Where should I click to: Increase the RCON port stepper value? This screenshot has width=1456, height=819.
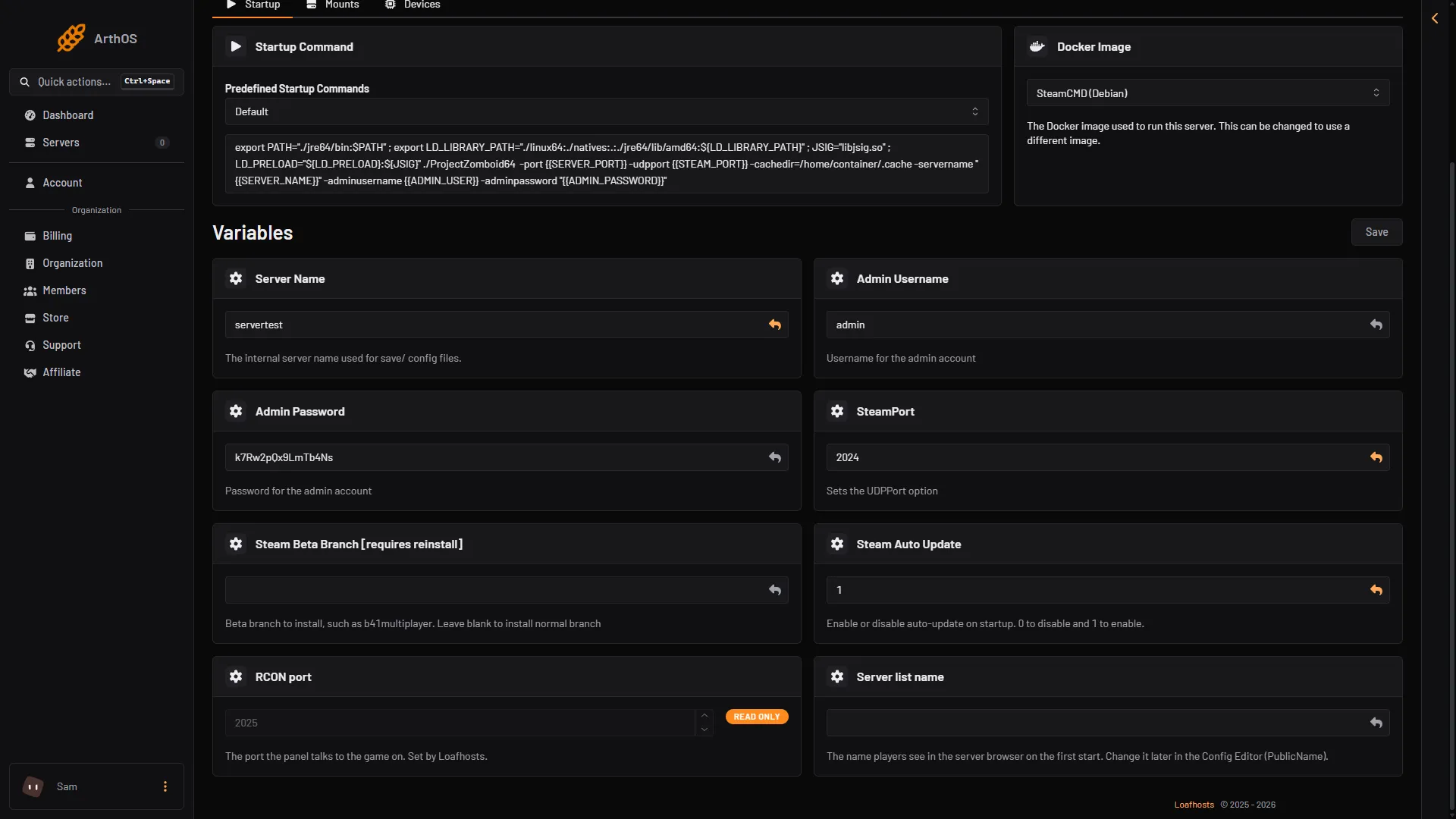704,716
